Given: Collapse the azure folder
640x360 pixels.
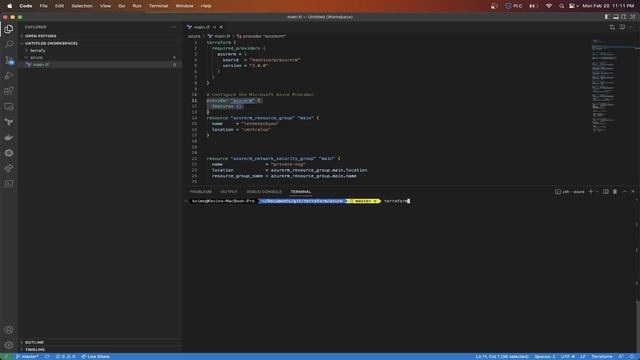Looking at the screenshot, I should click(36, 58).
